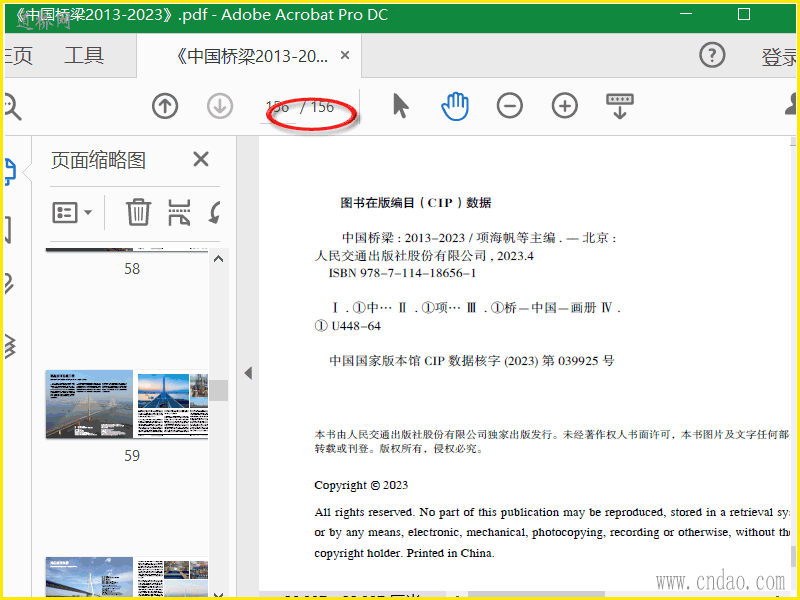Open the attachments paperclip sidebar icon
Viewport: 800px width, 600px height.
(9, 284)
